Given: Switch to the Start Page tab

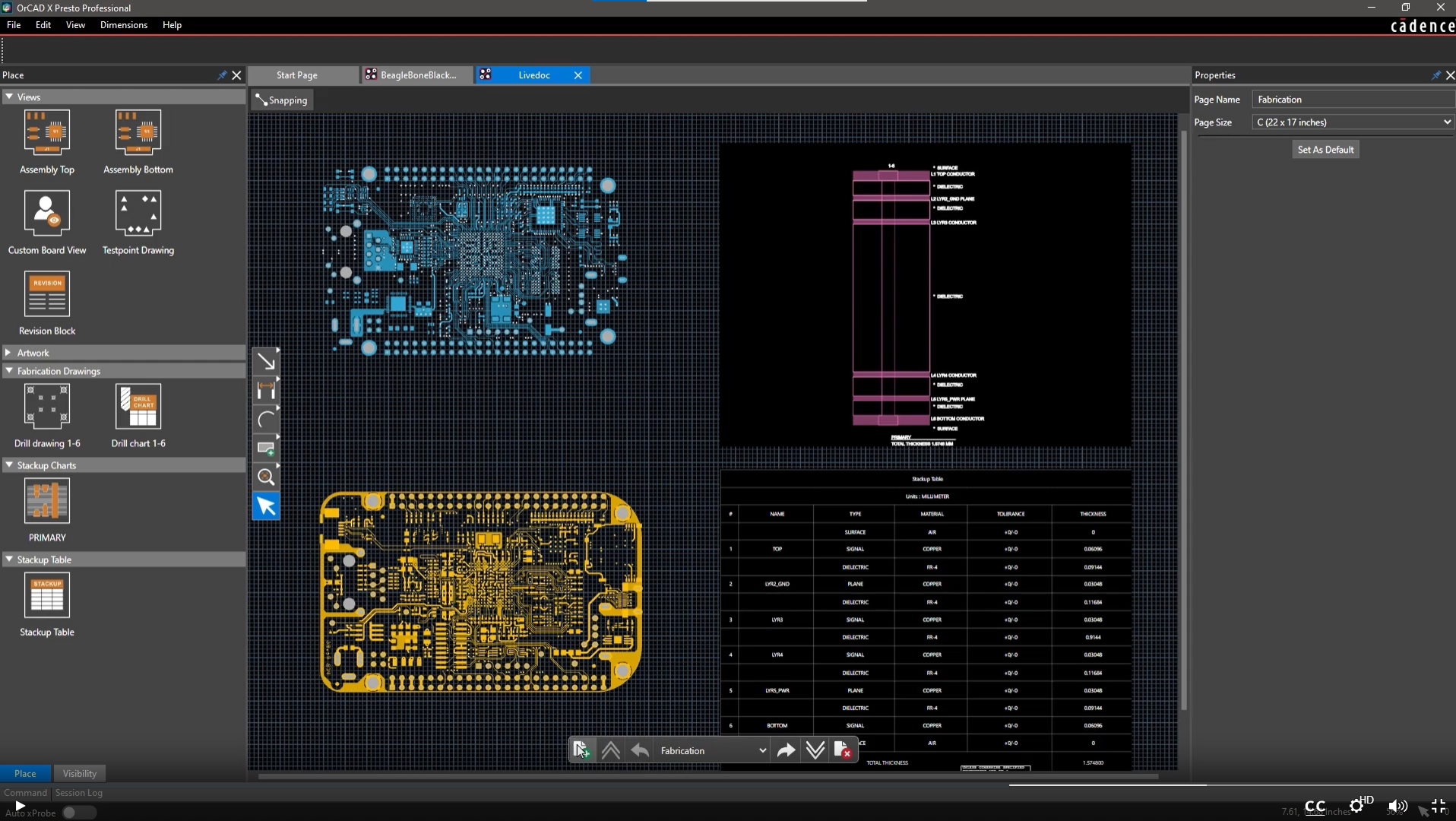Looking at the screenshot, I should click(x=303, y=75).
